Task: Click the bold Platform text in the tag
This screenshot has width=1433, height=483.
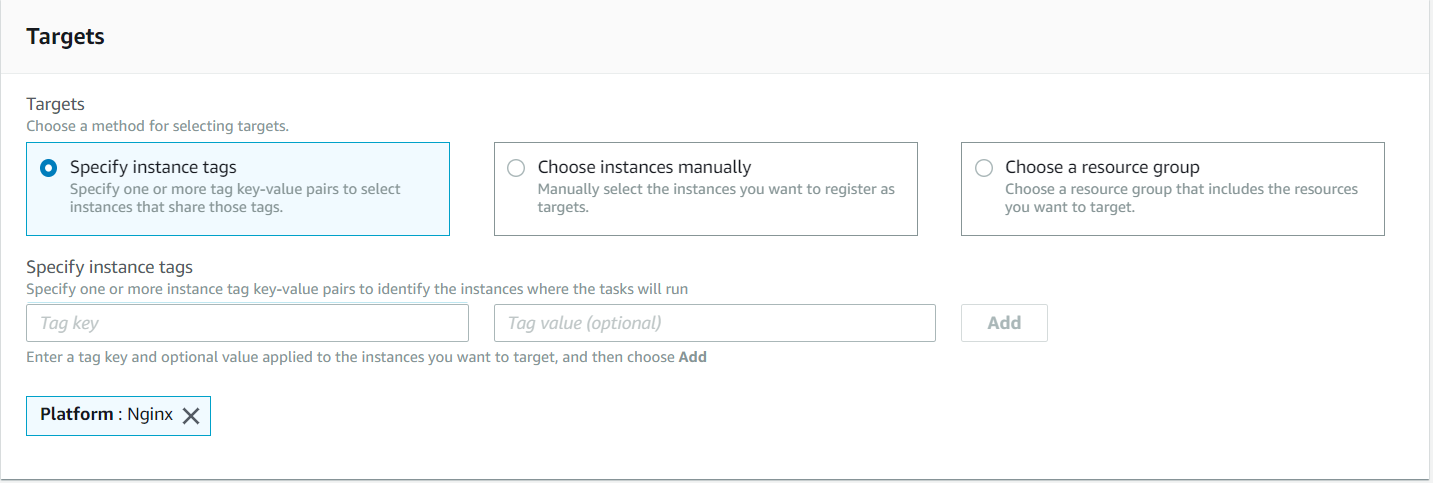Action: 76,414
